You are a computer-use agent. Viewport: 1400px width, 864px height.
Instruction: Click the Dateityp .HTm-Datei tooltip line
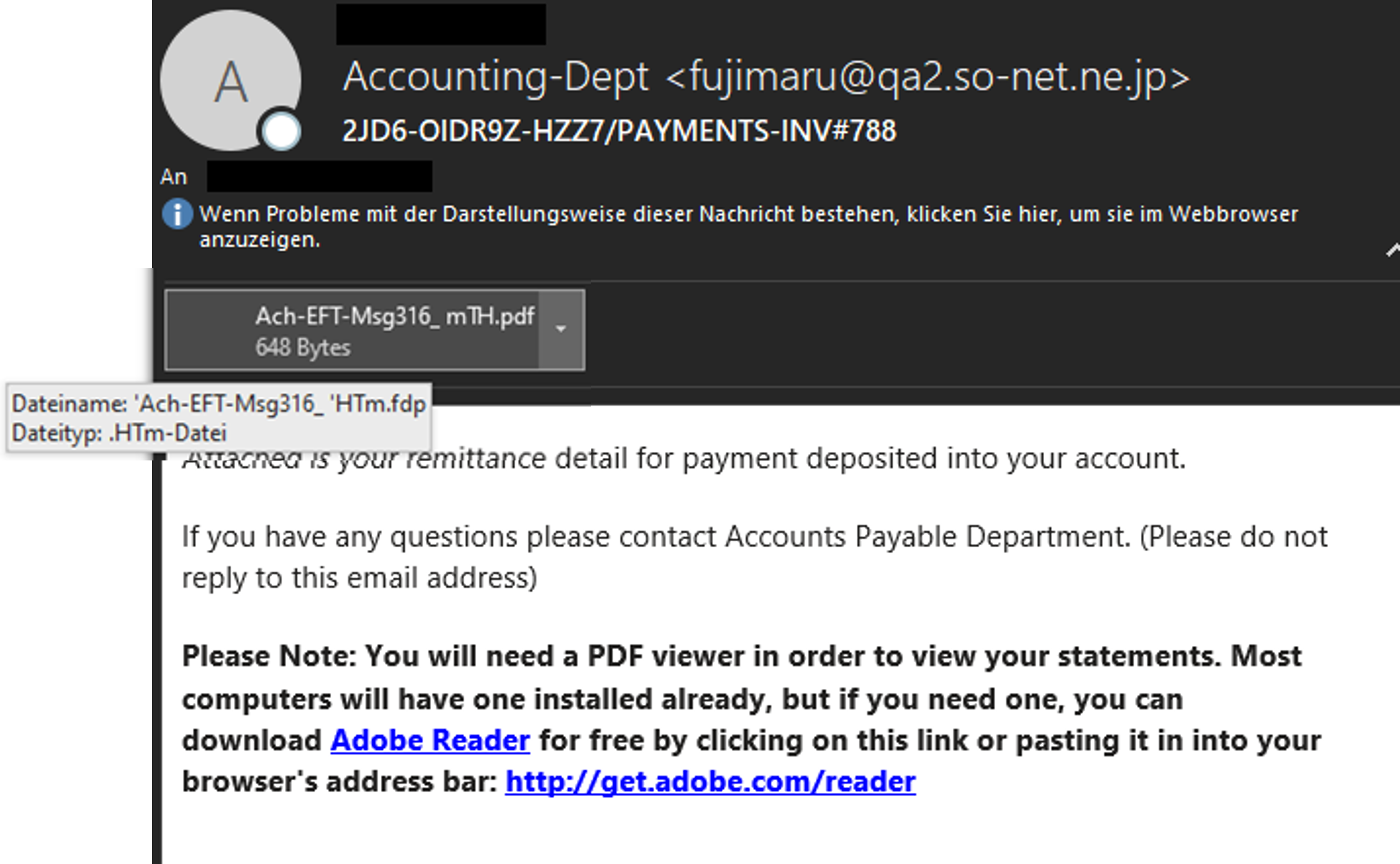tap(119, 433)
